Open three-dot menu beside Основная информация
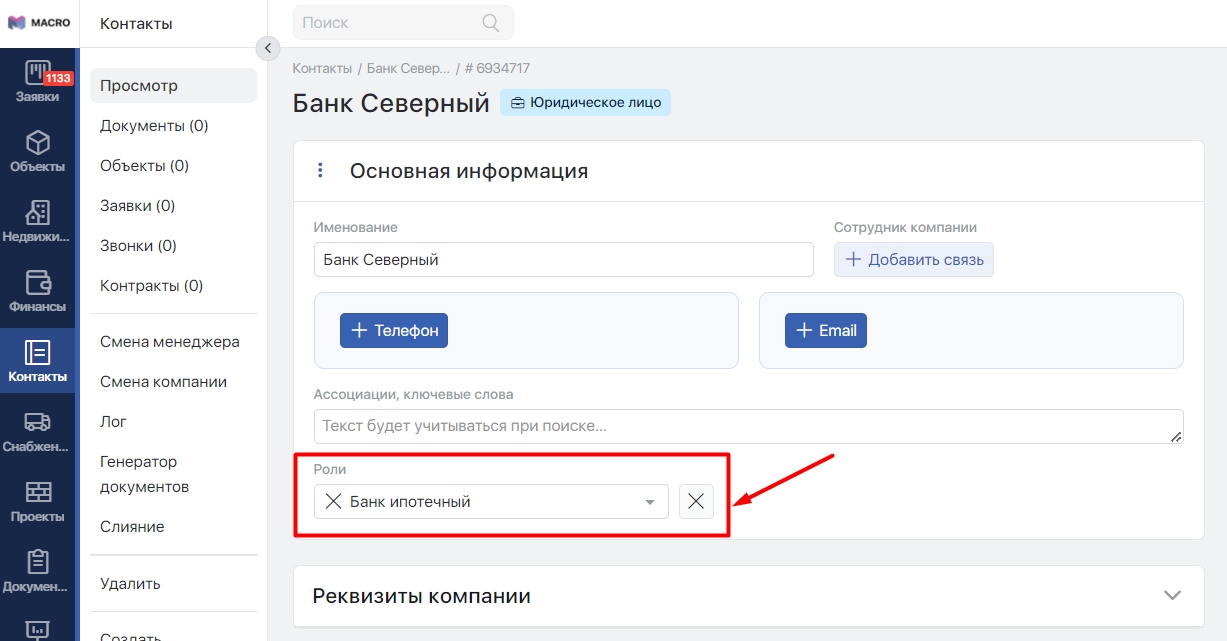The height and width of the screenshot is (641, 1227). (320, 171)
